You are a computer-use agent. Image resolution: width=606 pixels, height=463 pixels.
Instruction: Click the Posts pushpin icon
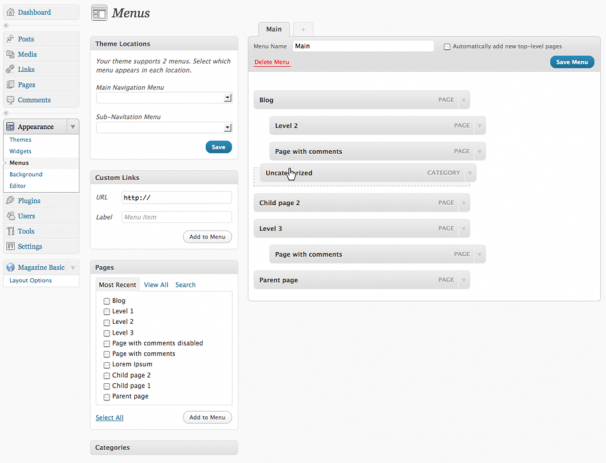click(x=10, y=39)
